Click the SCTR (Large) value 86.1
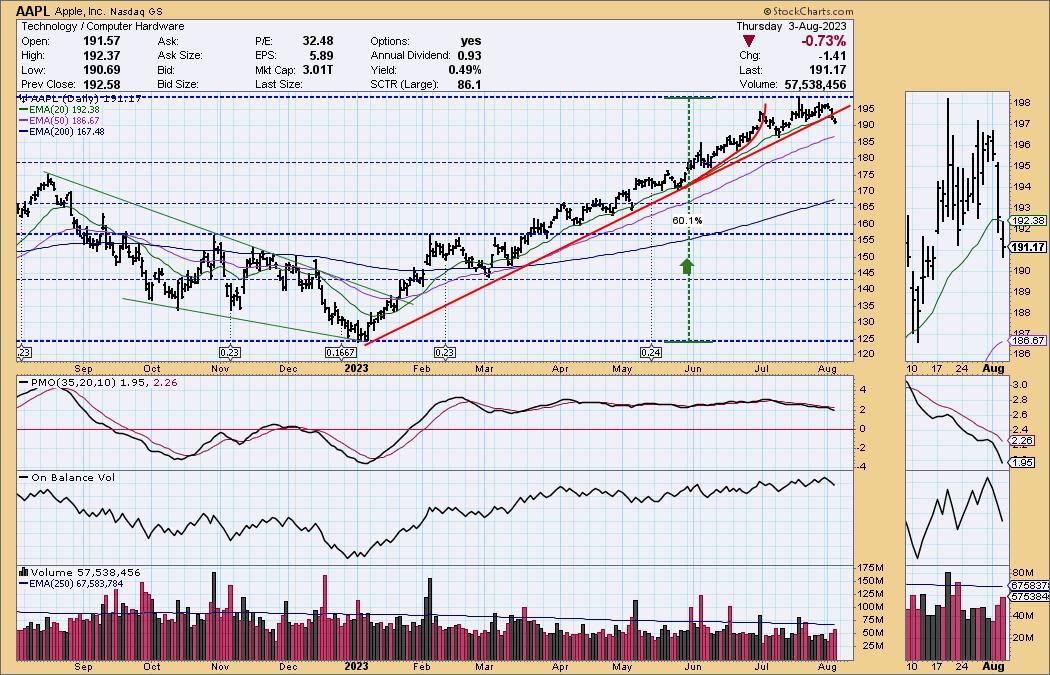This screenshot has height=675, width=1050. click(469, 85)
